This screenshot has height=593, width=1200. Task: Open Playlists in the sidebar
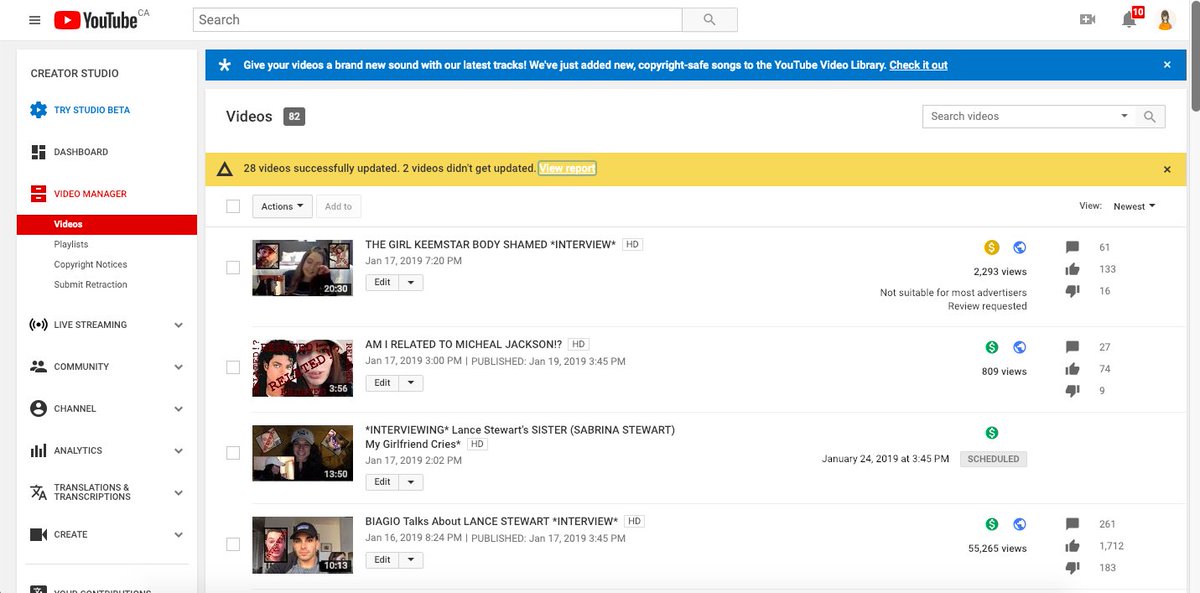(71, 244)
